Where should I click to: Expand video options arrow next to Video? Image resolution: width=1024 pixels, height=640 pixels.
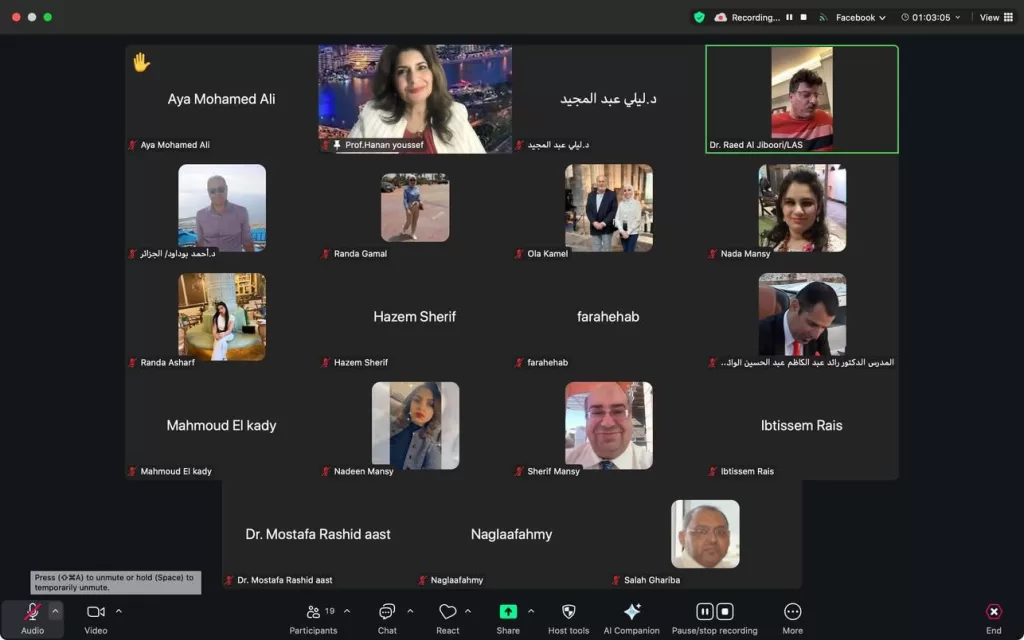coord(119,611)
